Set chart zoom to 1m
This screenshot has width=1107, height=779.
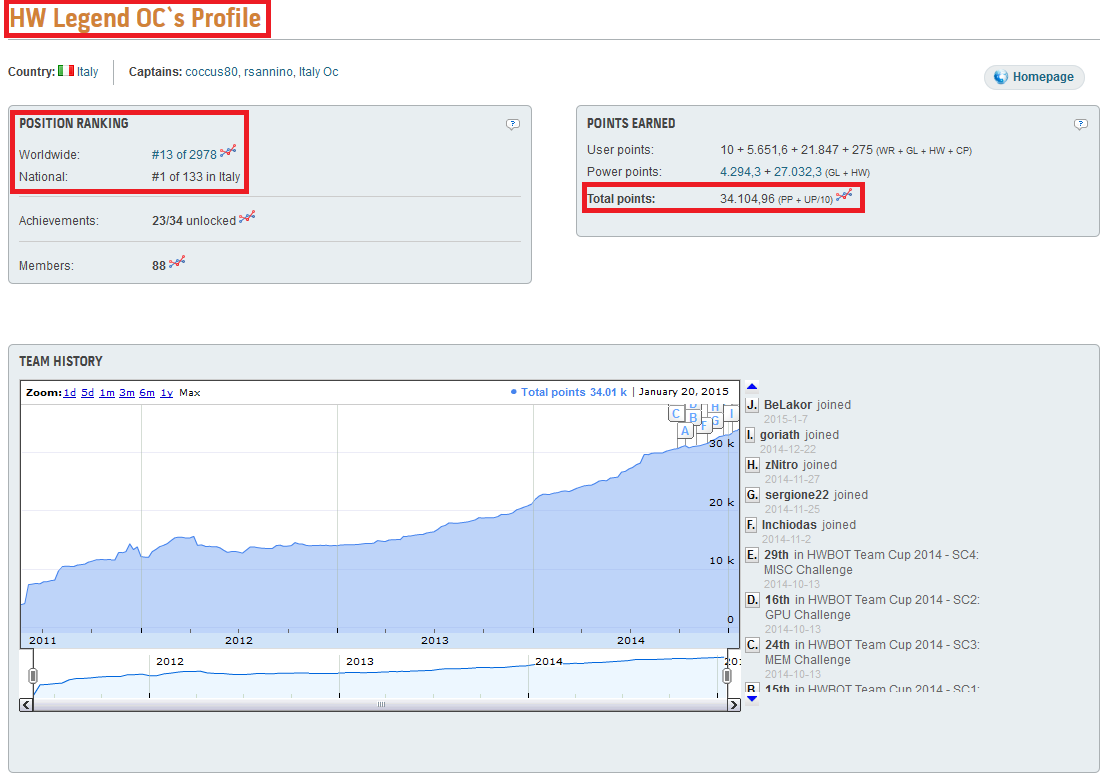107,393
